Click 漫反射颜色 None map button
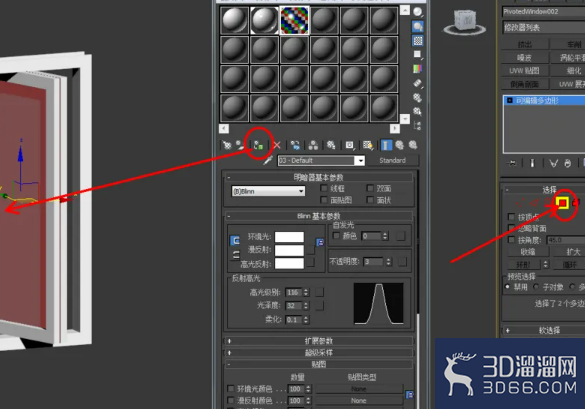The image size is (585, 409). point(359,400)
